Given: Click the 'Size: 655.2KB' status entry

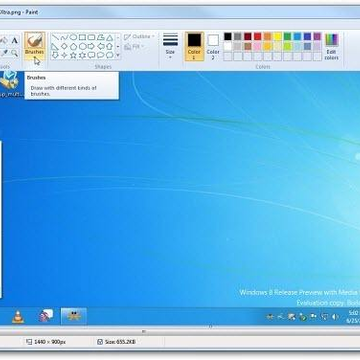Looking at the screenshot, I should 117,342.
